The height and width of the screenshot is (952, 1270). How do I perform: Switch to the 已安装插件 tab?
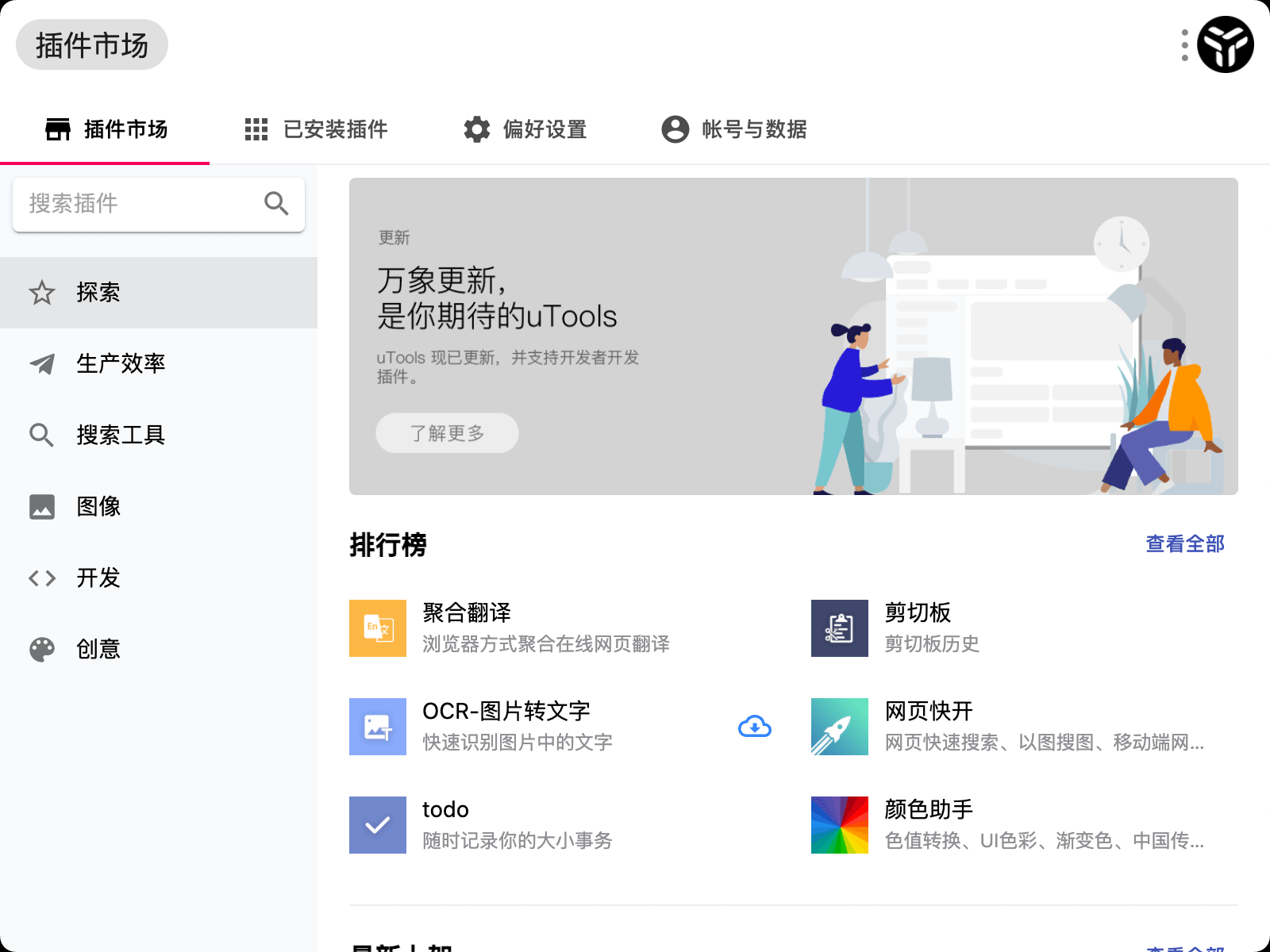(316, 129)
